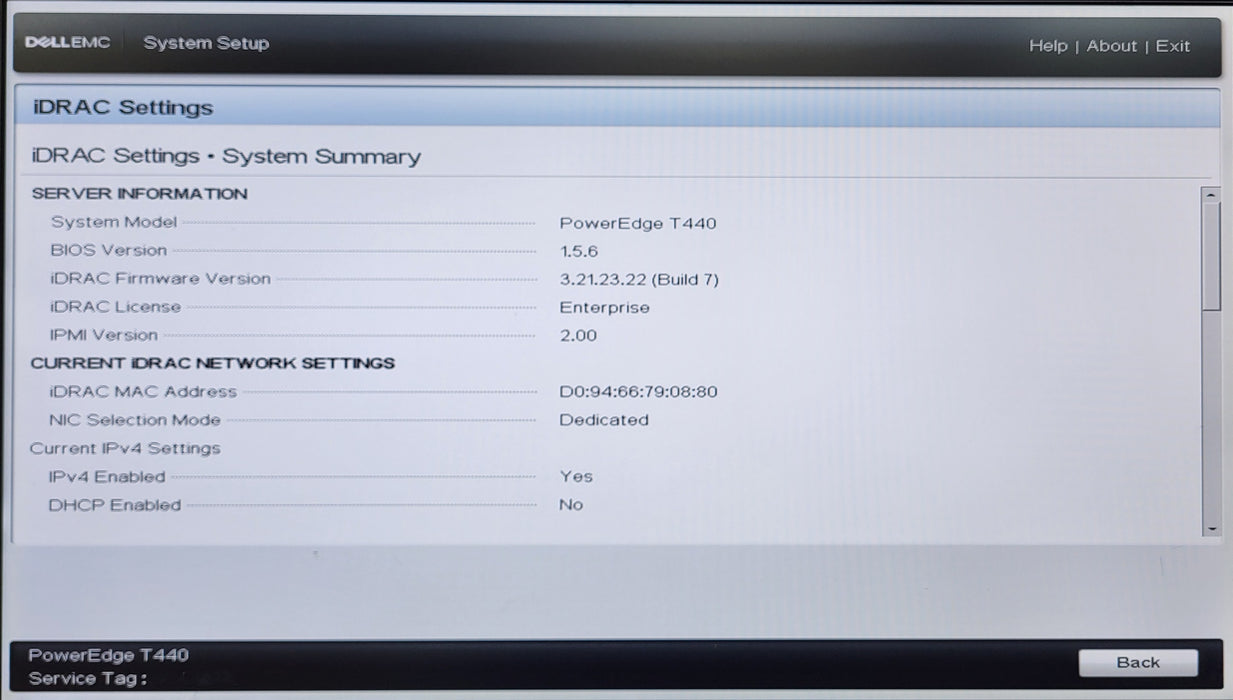Click the iDRAC Firmware Version label
Image resolution: width=1233 pixels, height=700 pixels.
tap(160, 278)
